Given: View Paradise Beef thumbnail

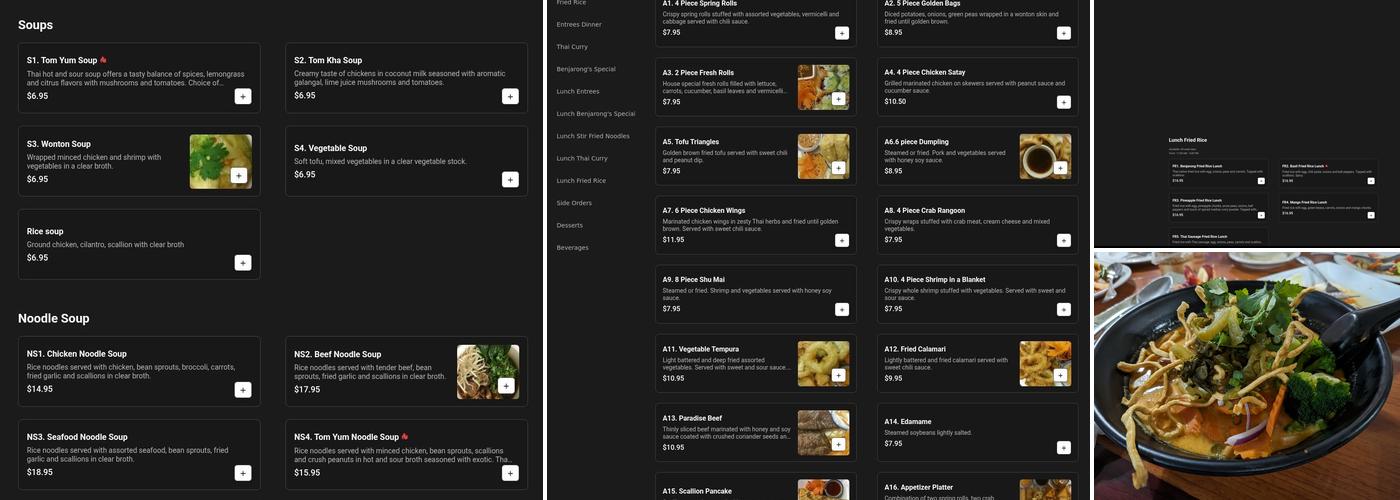Looking at the screenshot, I should coord(824,433).
